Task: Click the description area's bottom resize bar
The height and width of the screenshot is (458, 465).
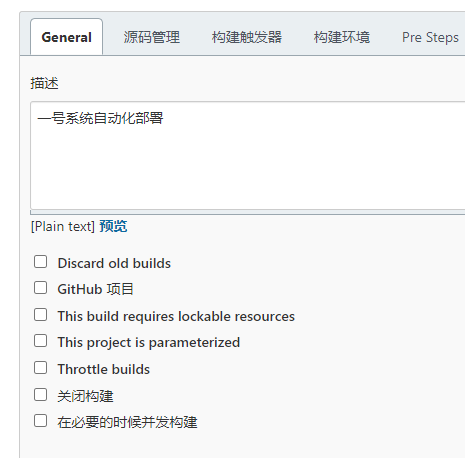Action: (248, 213)
